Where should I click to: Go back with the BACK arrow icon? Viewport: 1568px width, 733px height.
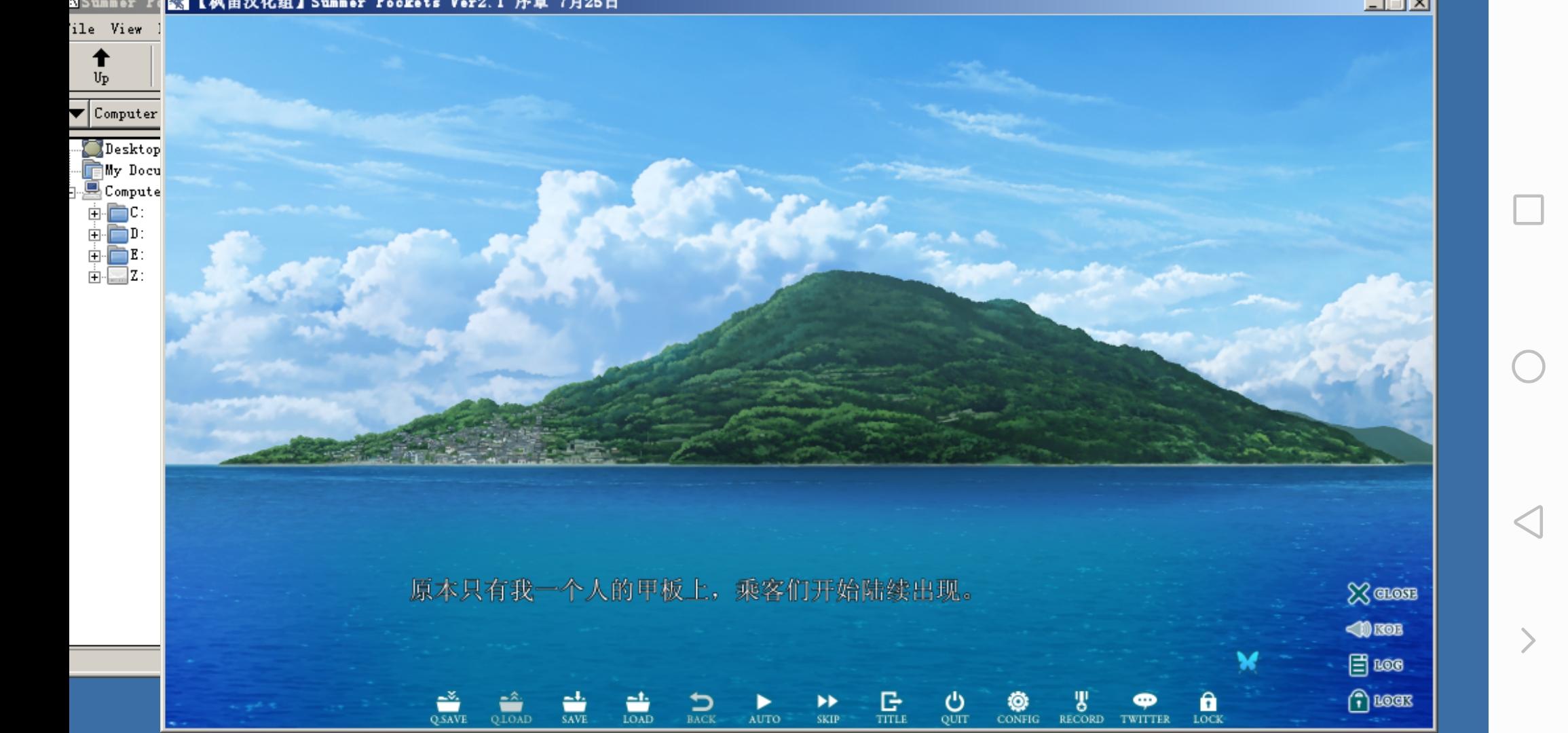tap(701, 707)
